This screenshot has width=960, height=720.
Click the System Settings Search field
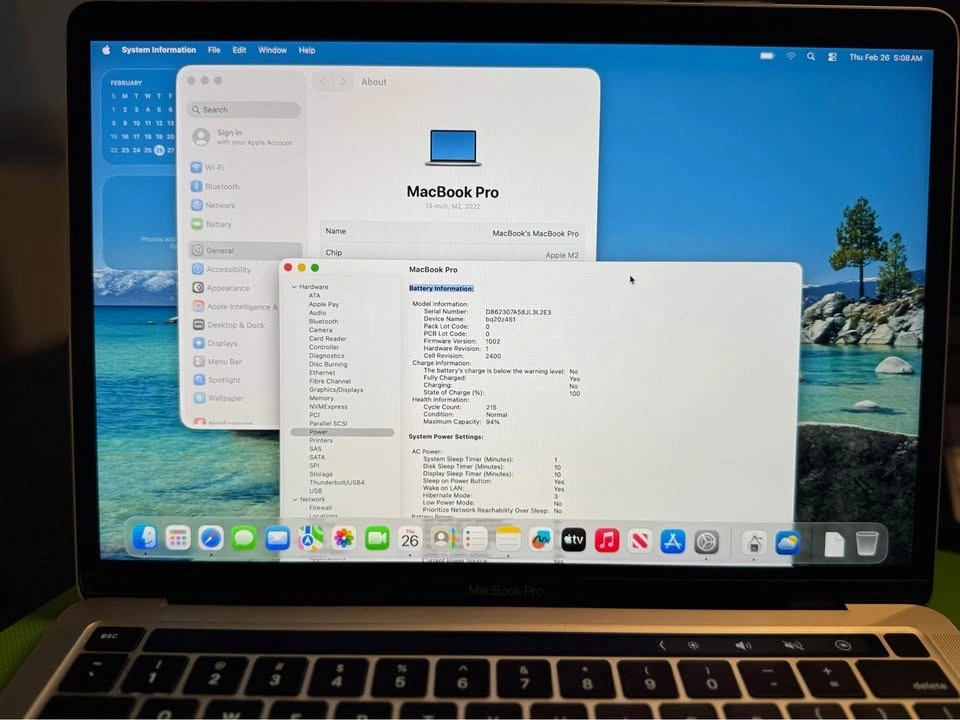point(244,110)
